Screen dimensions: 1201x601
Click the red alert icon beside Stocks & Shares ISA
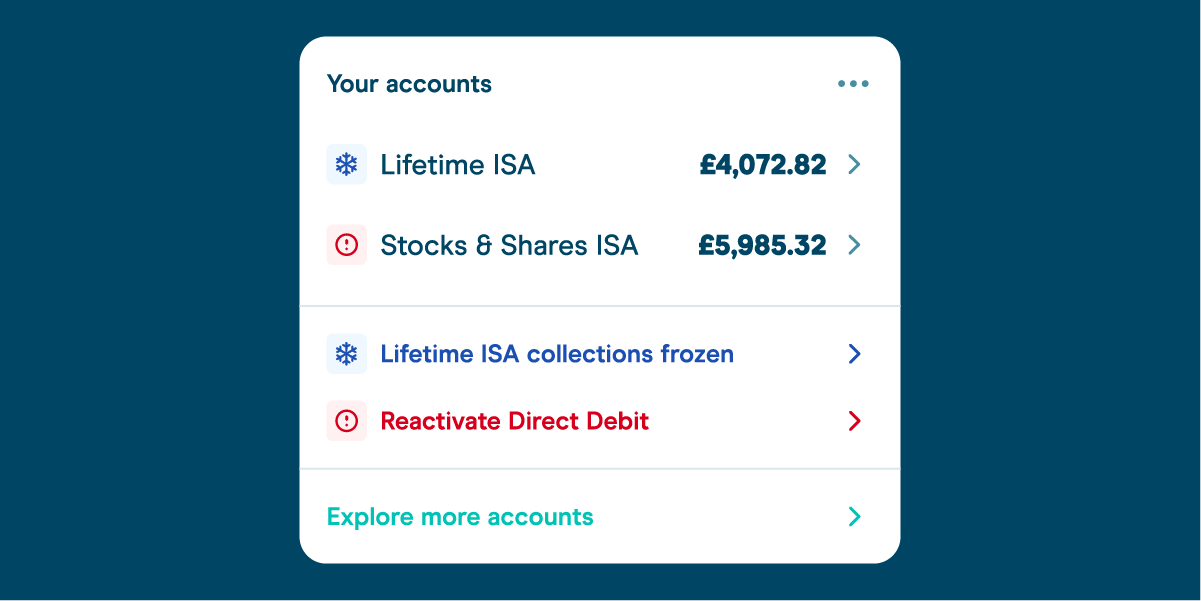click(x=346, y=245)
